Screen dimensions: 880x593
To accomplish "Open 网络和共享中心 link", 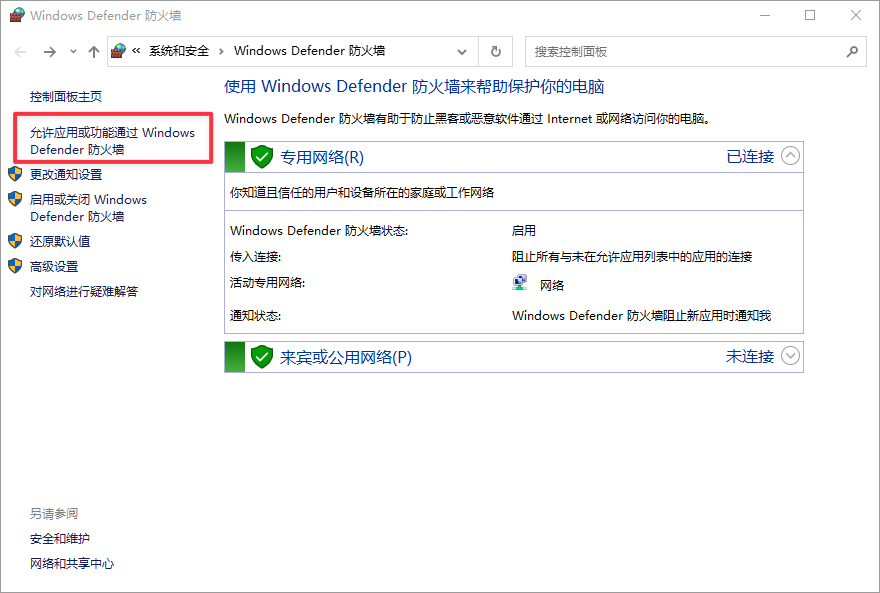I will pyautogui.click(x=72, y=564).
